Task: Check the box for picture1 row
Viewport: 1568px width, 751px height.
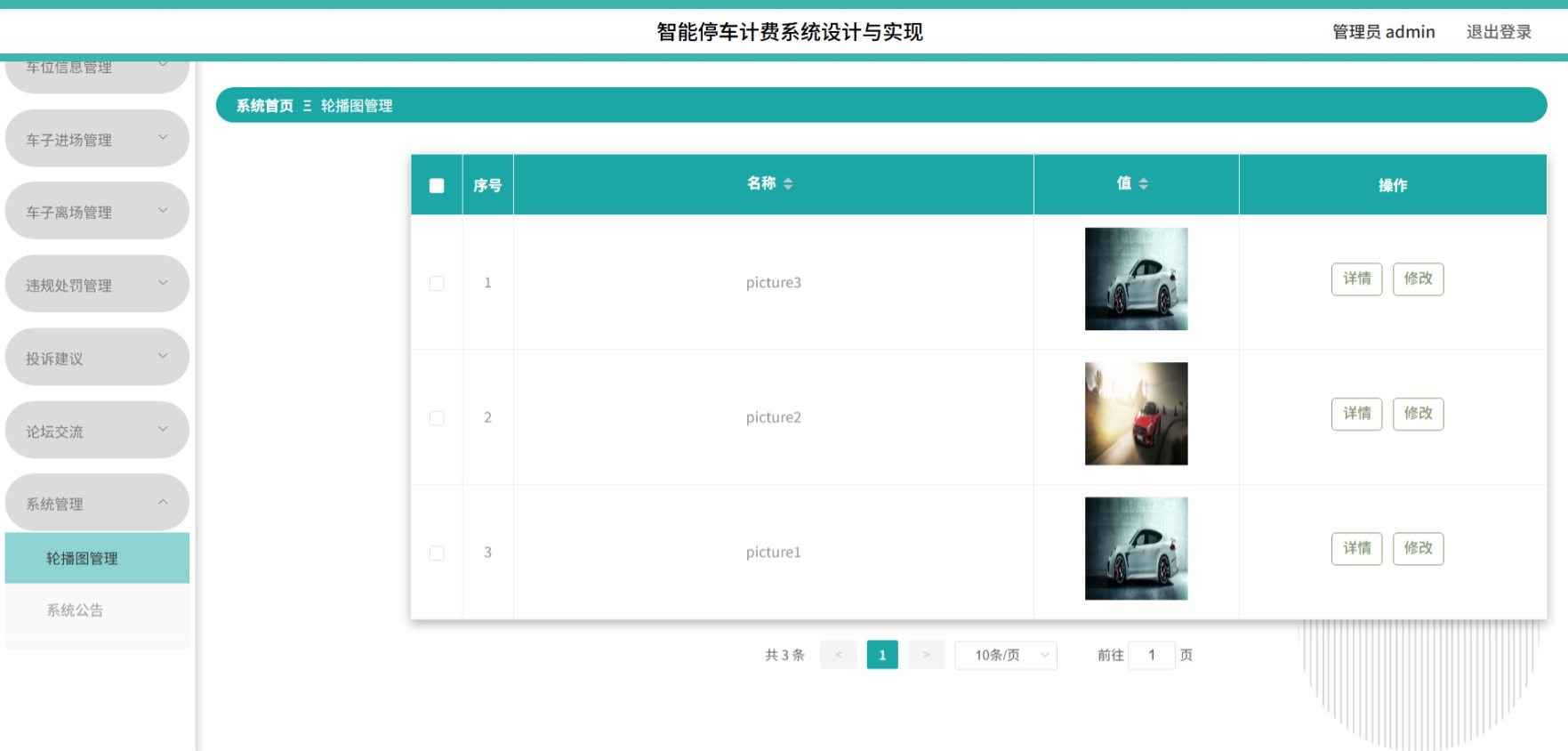Action: pyautogui.click(x=437, y=553)
